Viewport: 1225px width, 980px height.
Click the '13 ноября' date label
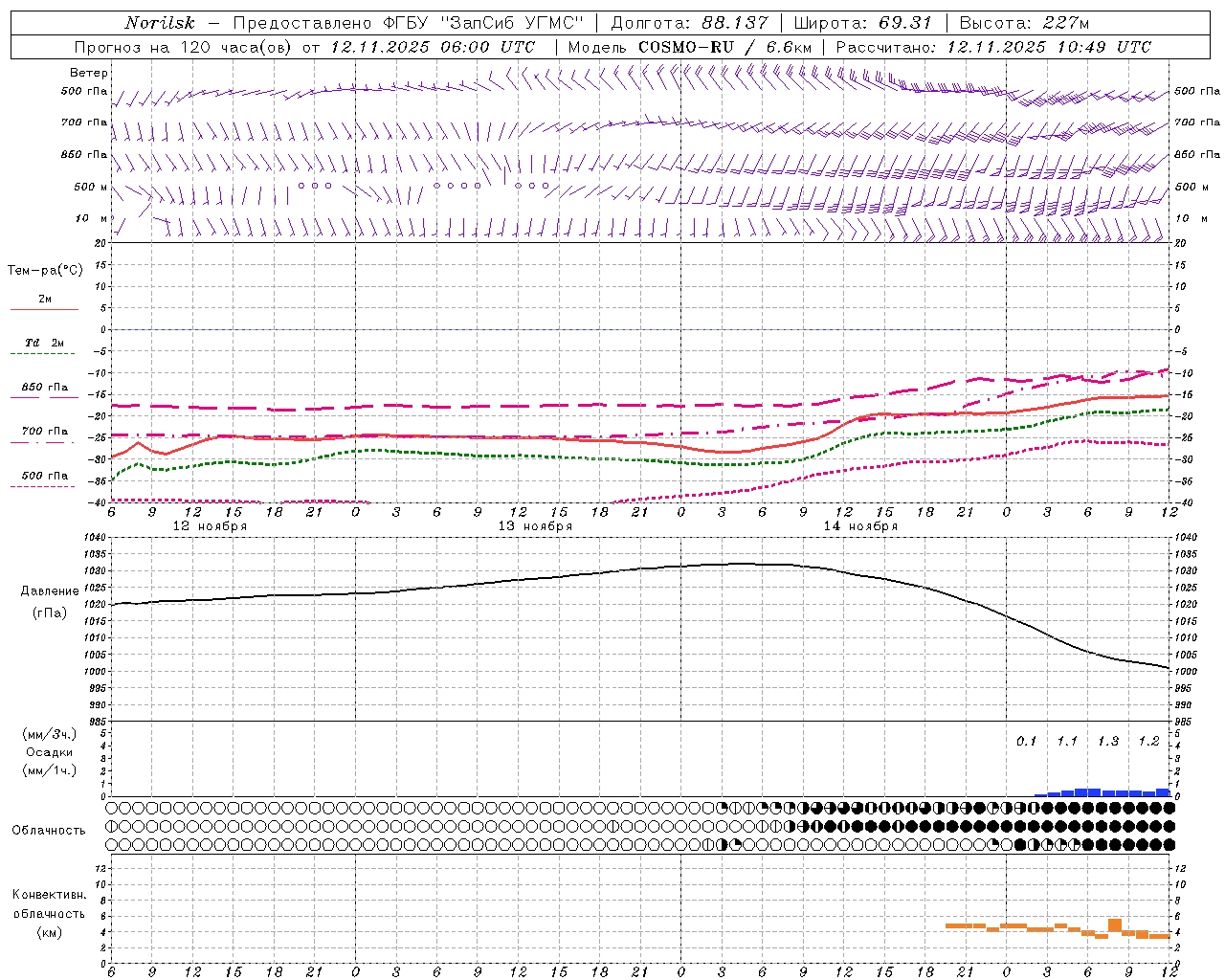click(x=535, y=526)
